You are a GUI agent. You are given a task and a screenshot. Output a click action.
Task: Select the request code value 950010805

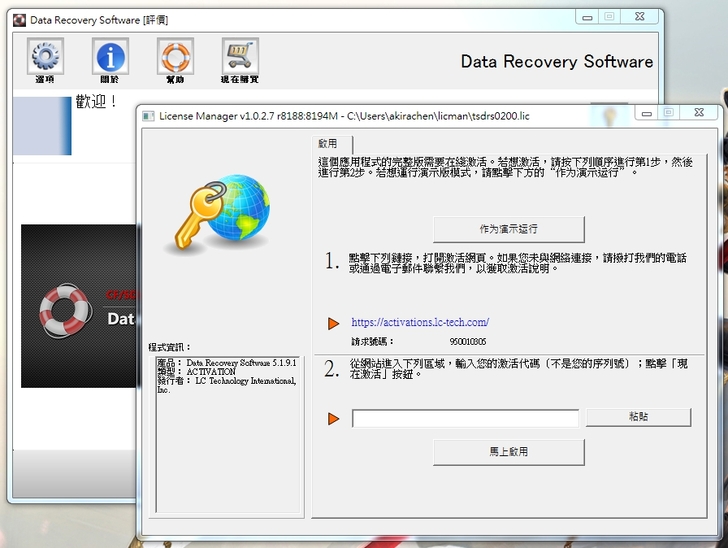pos(468,342)
